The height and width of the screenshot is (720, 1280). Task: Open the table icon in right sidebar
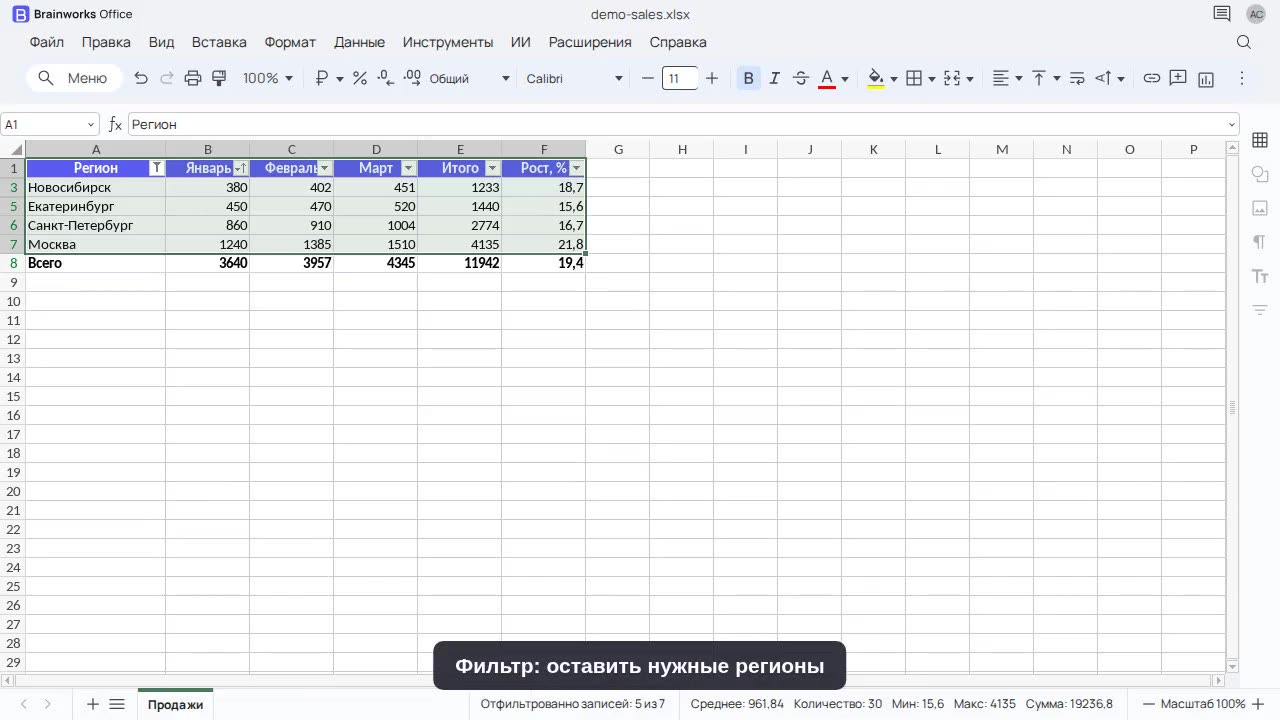click(1260, 141)
